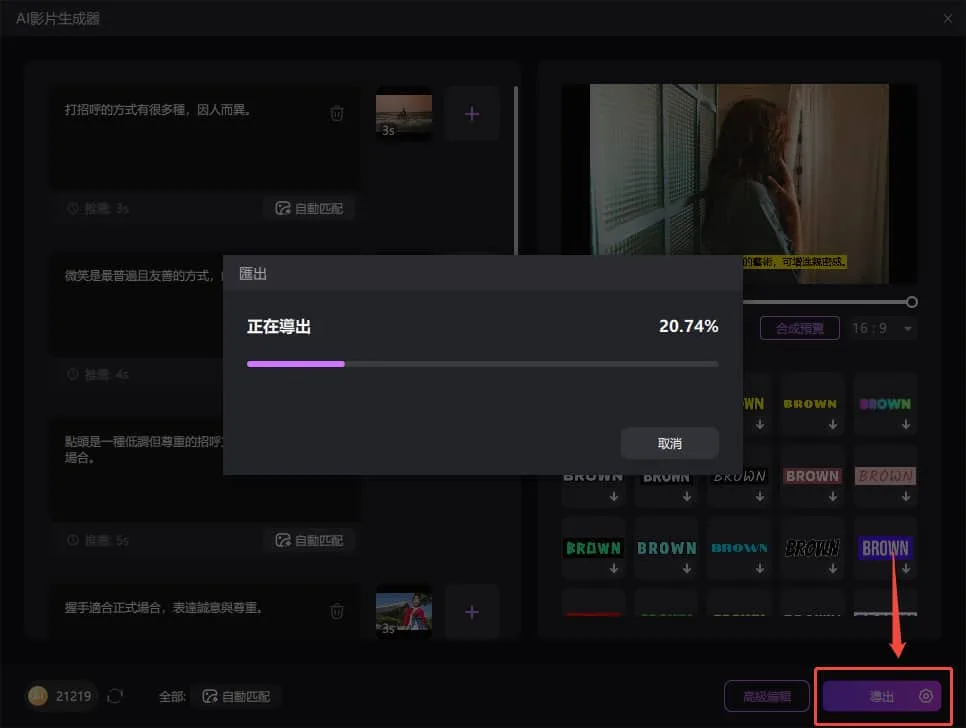Download the purple BROWN text style
This screenshot has width=966, height=728.
pos(885,548)
